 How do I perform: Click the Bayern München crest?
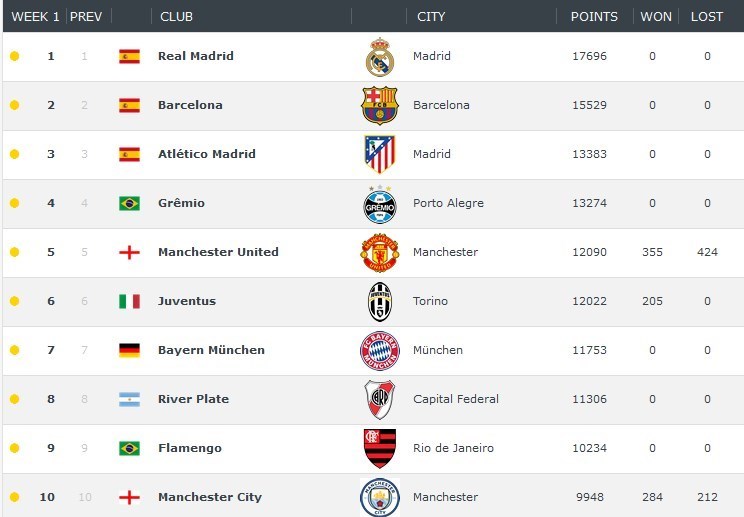pos(380,351)
